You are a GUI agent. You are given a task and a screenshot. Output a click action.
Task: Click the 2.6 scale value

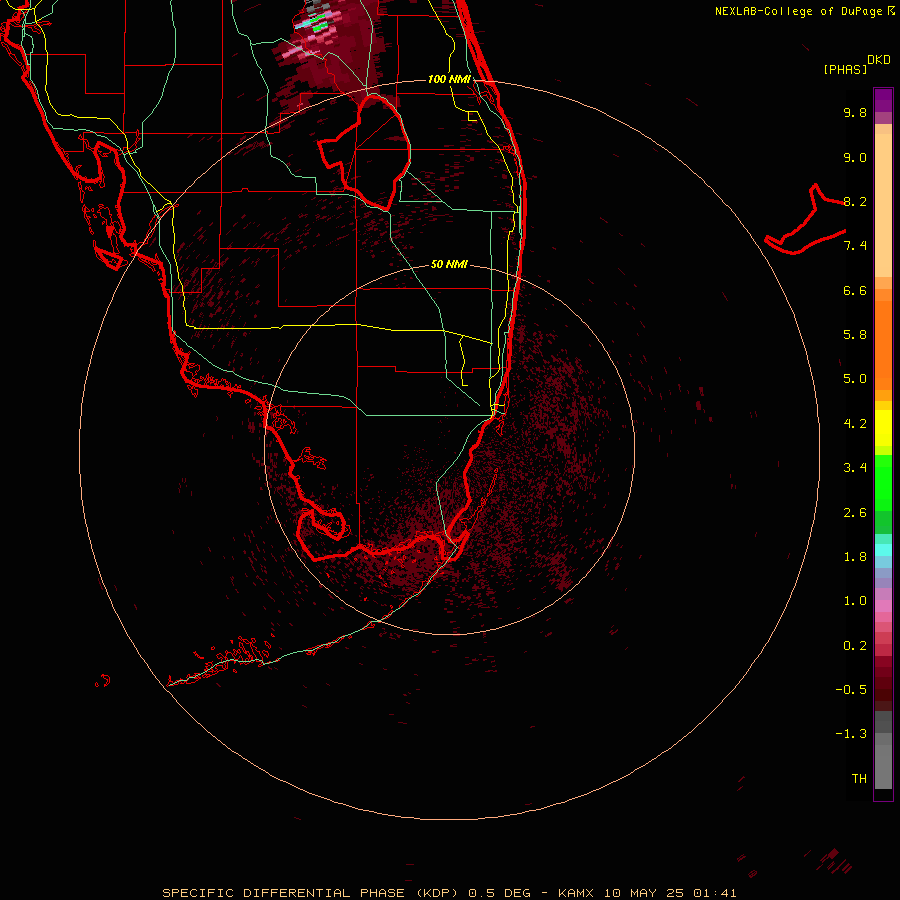[x=855, y=513]
